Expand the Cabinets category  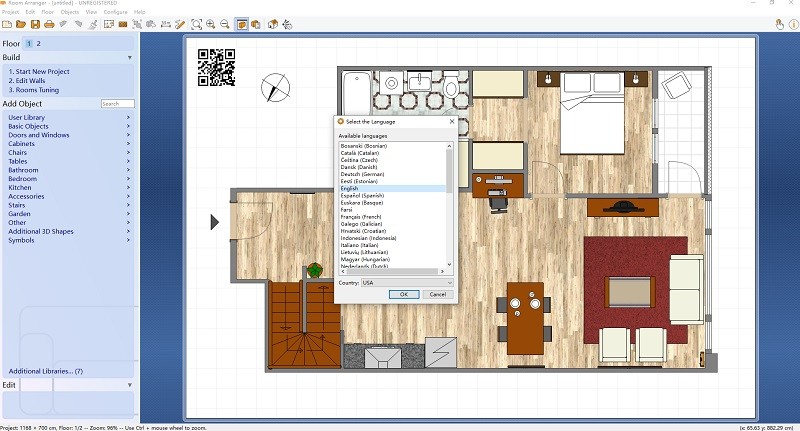[68, 143]
